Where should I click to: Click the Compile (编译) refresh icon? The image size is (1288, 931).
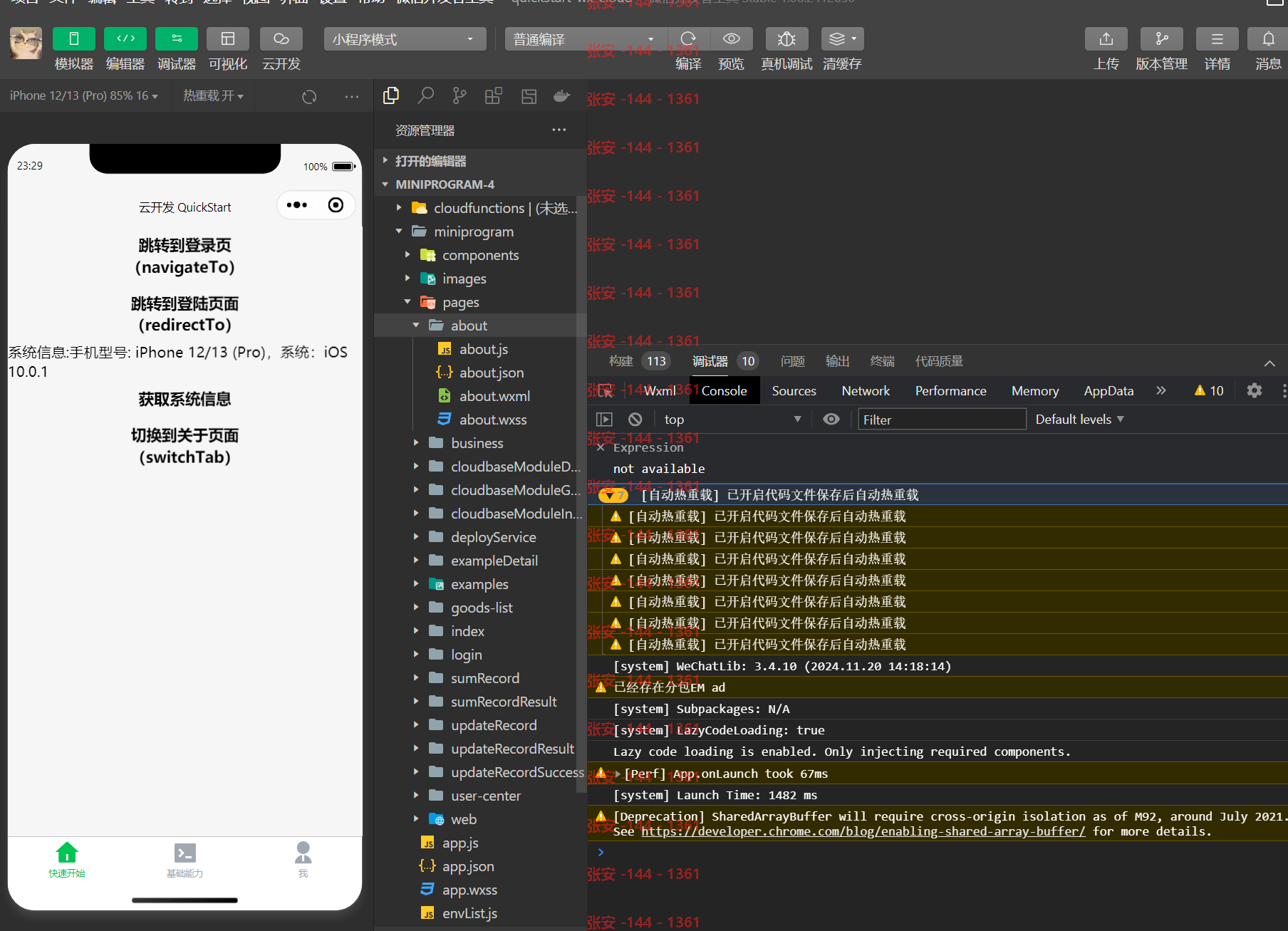[x=688, y=39]
